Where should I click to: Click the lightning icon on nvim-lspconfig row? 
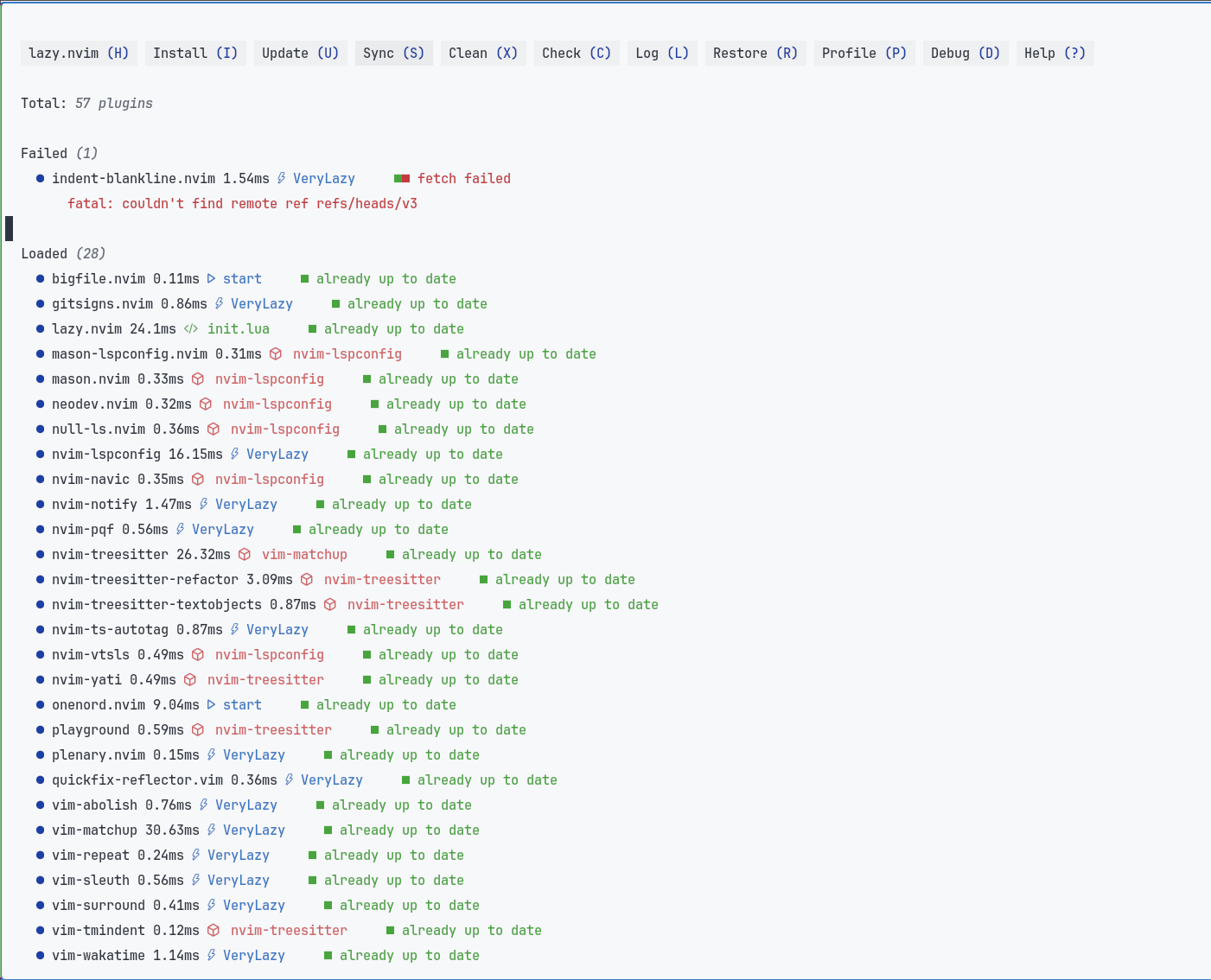click(x=234, y=454)
